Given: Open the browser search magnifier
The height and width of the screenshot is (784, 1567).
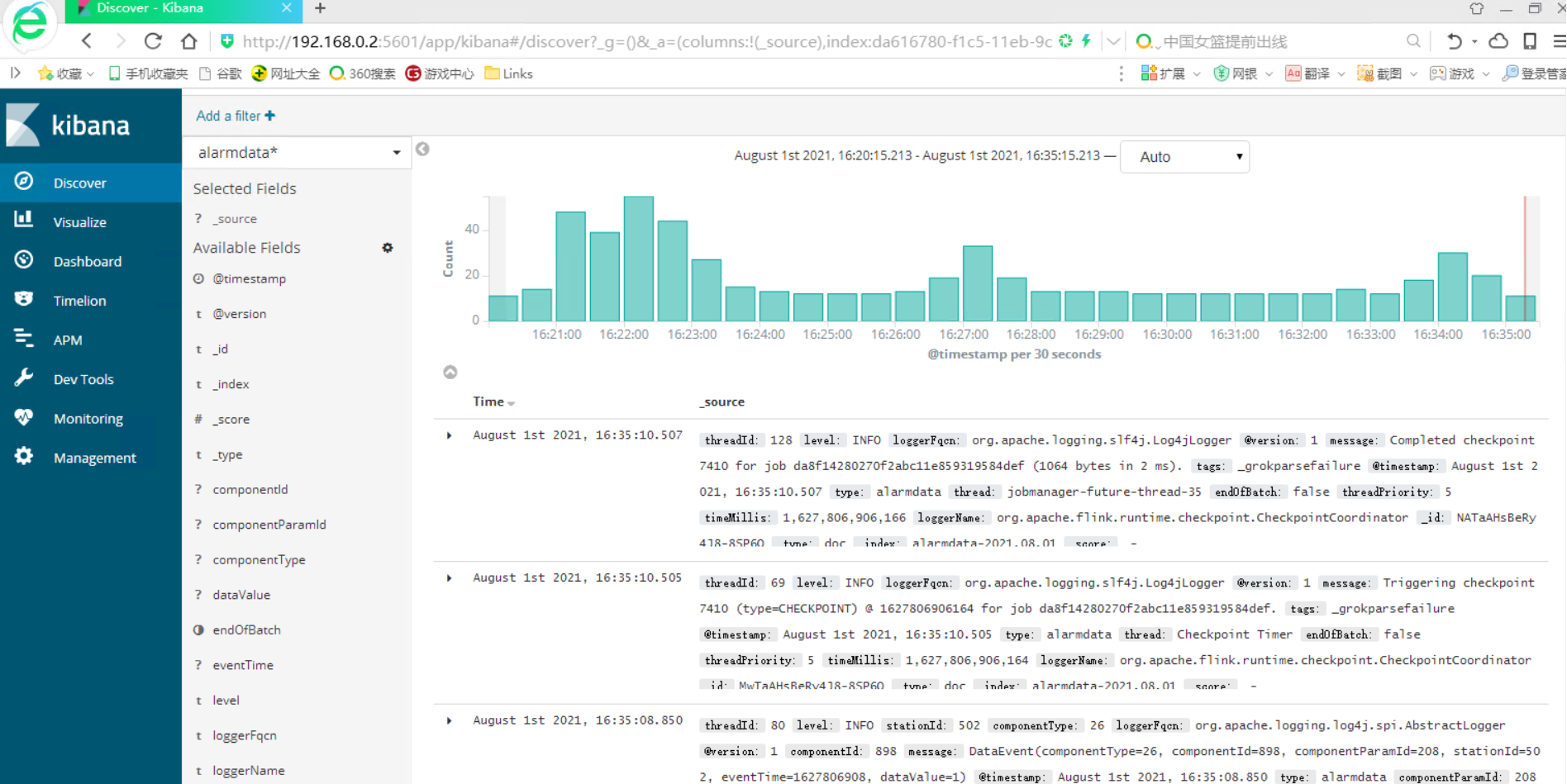Looking at the screenshot, I should click(x=1413, y=41).
